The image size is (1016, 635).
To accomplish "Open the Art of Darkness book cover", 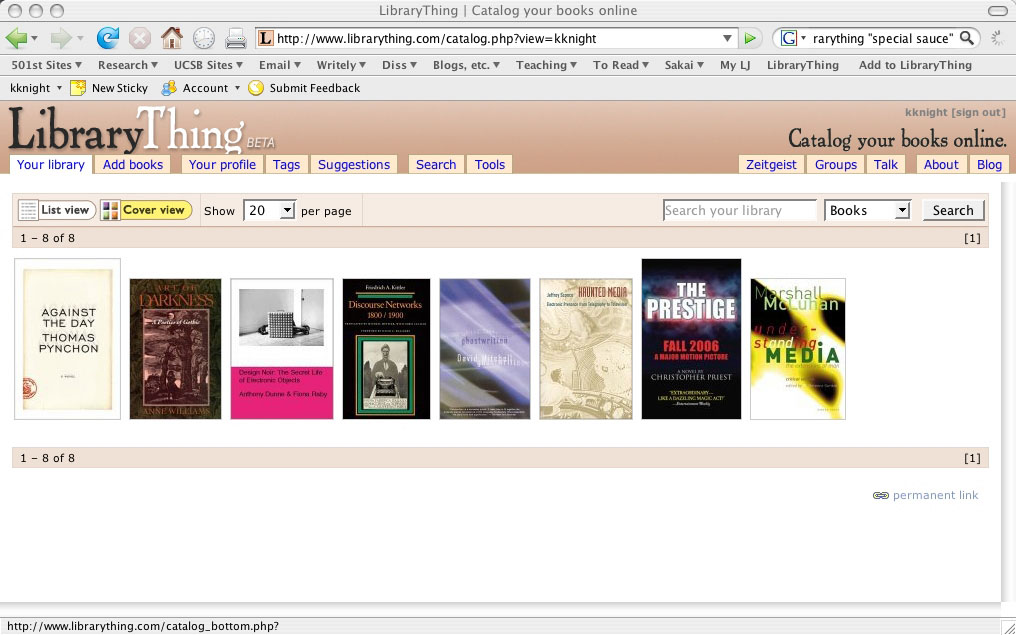I will tap(175, 349).
